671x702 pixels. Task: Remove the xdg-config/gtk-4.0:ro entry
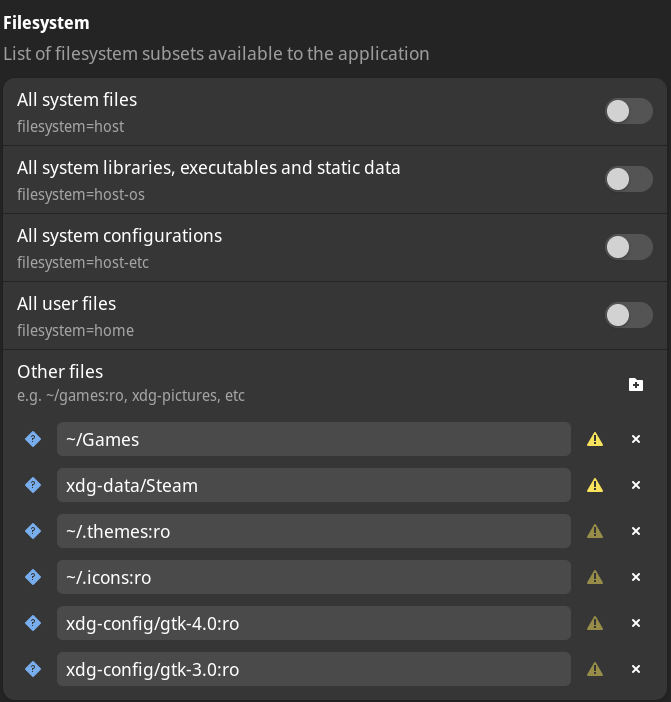tap(636, 623)
